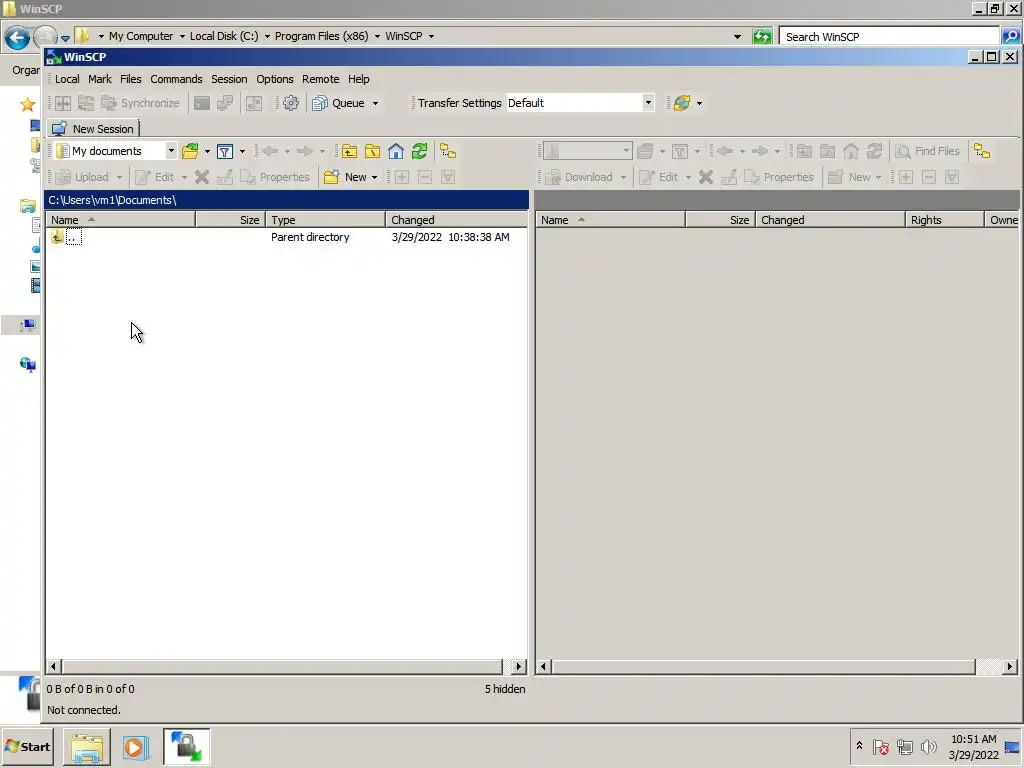Expand the update globe dropdown arrow

pyautogui.click(x=699, y=103)
